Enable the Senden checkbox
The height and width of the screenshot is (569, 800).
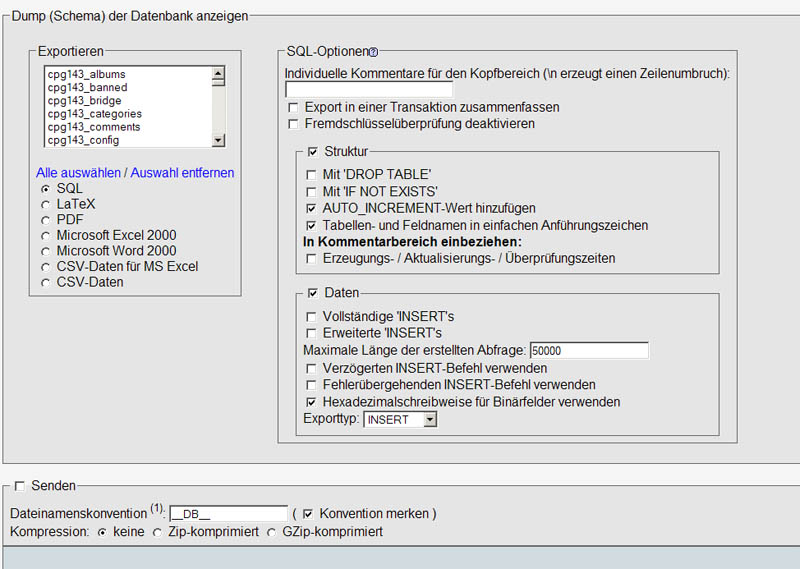click(19, 486)
